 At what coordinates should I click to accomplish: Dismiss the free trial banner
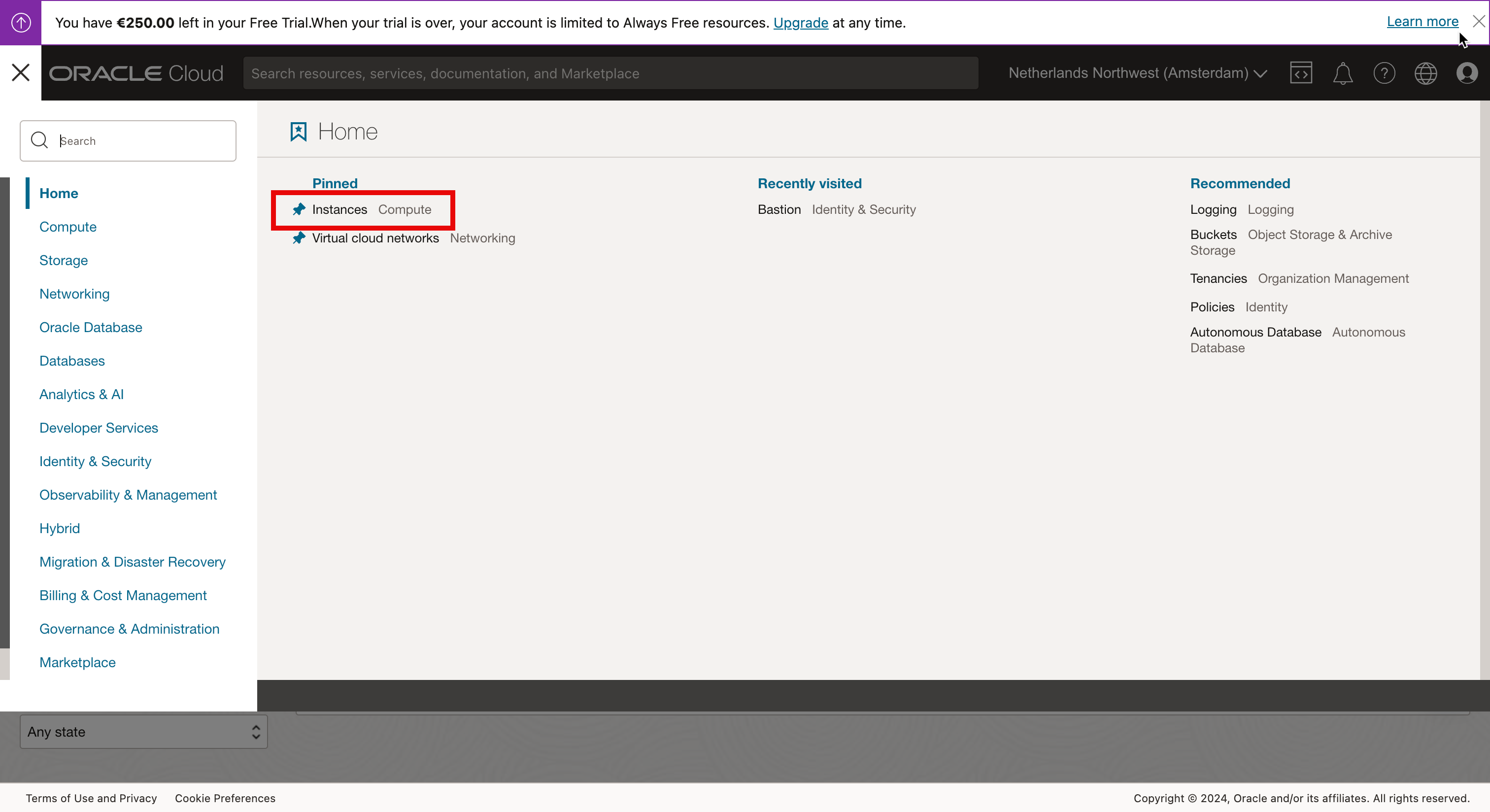click(1479, 22)
